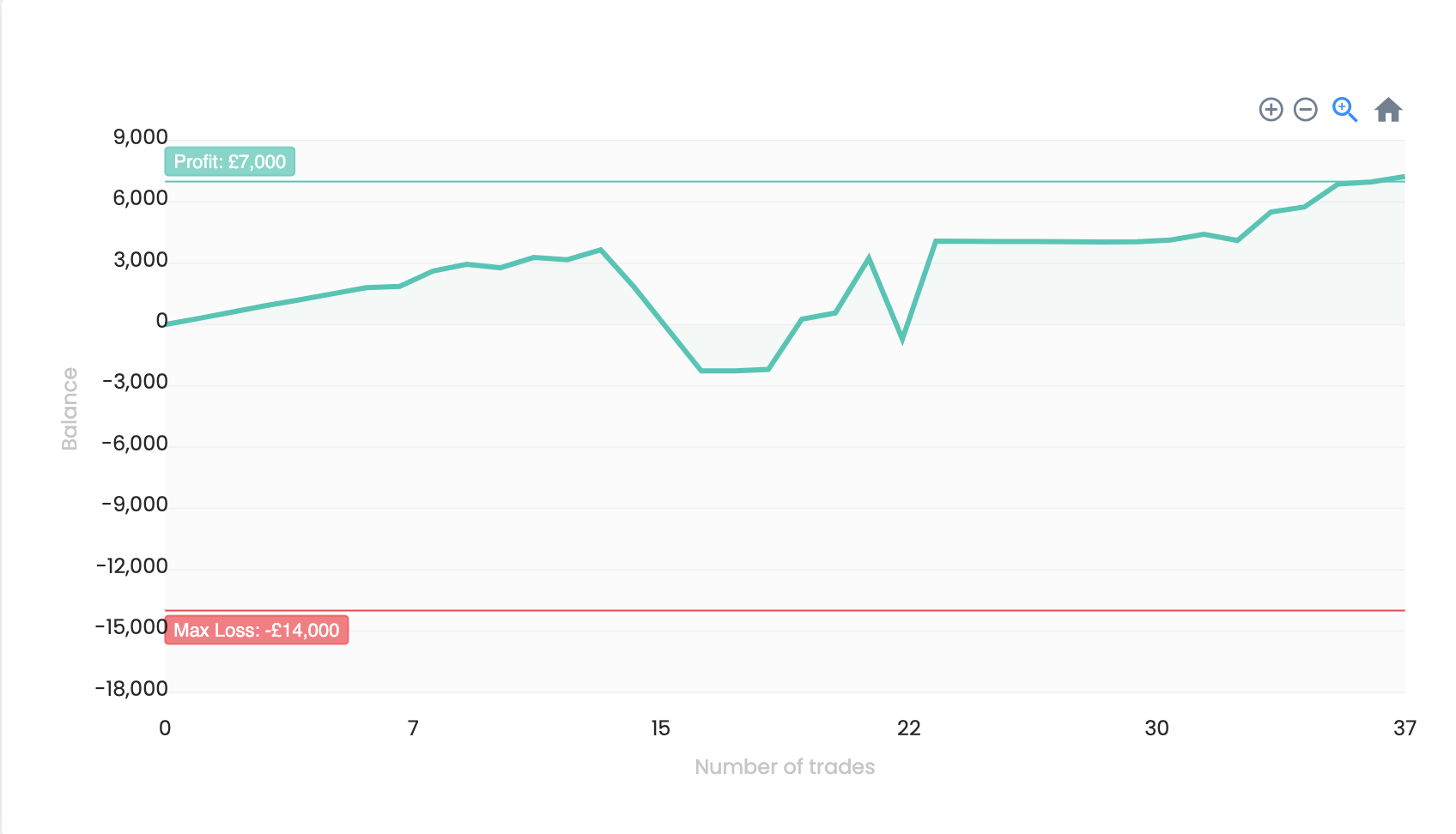Click the zoom out minus icon
This screenshot has height=834, width=1456.
pos(1305,110)
